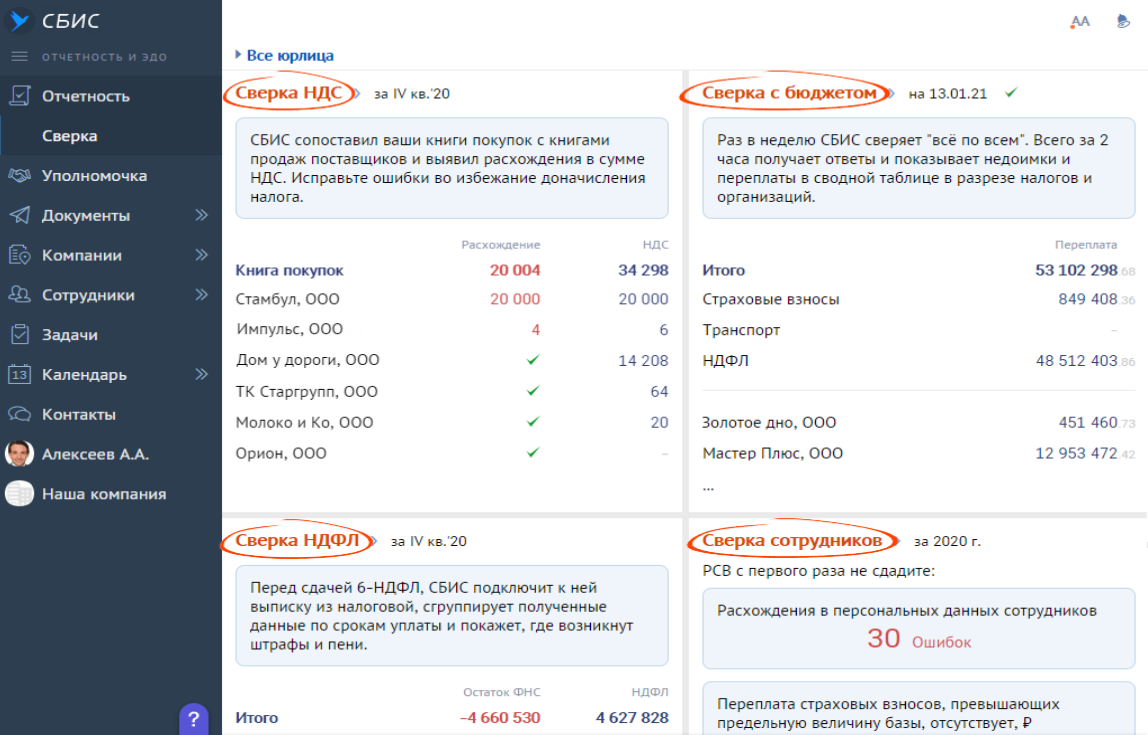This screenshot has height=735, width=1148.
Task: Click the hamburger menu icon in sidebar
Action: pos(19,56)
